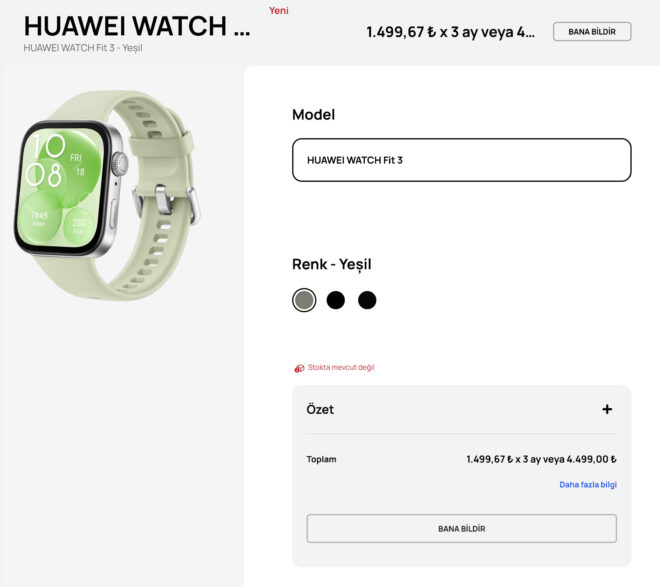
Task: Click the Renk - Yeşil heading
Action: coord(332,264)
